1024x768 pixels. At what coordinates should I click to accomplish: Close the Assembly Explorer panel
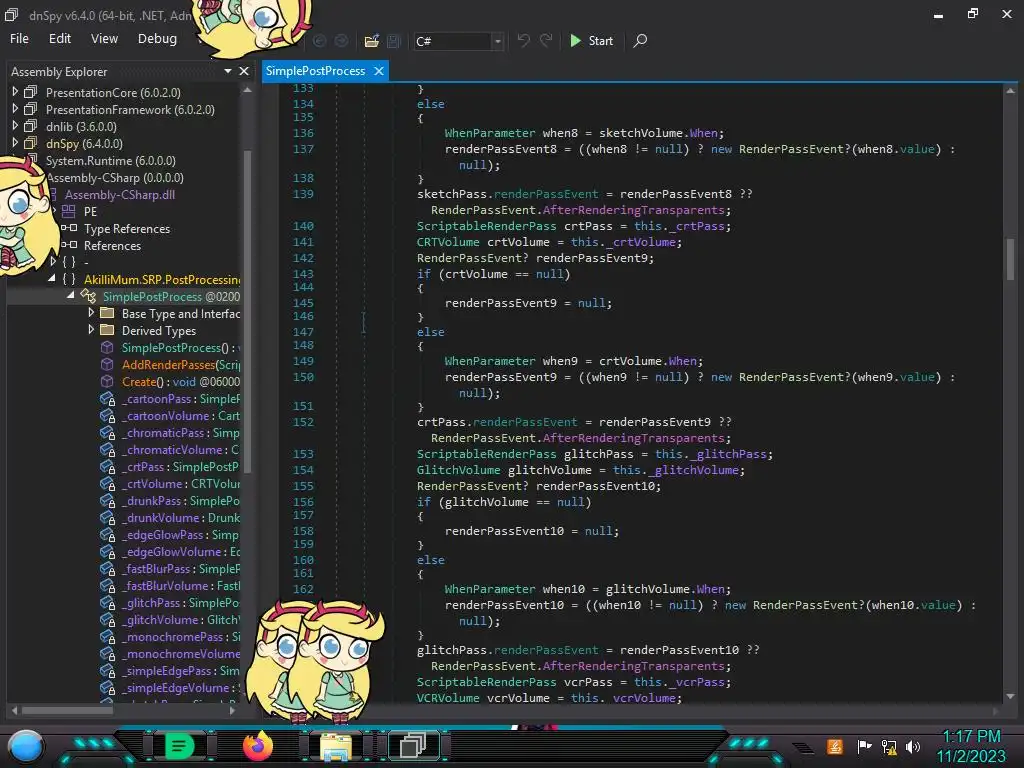pos(244,71)
